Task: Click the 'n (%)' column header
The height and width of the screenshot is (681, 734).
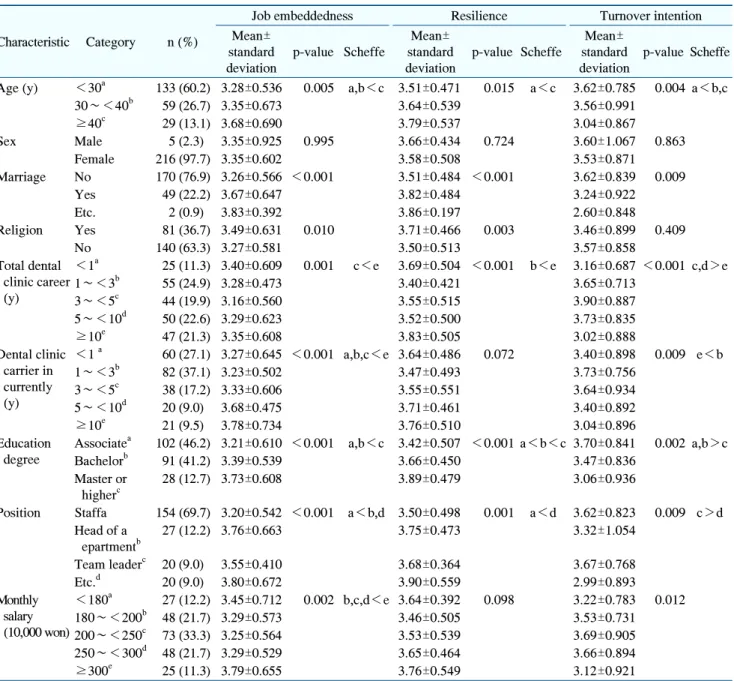Action: [x=183, y=43]
